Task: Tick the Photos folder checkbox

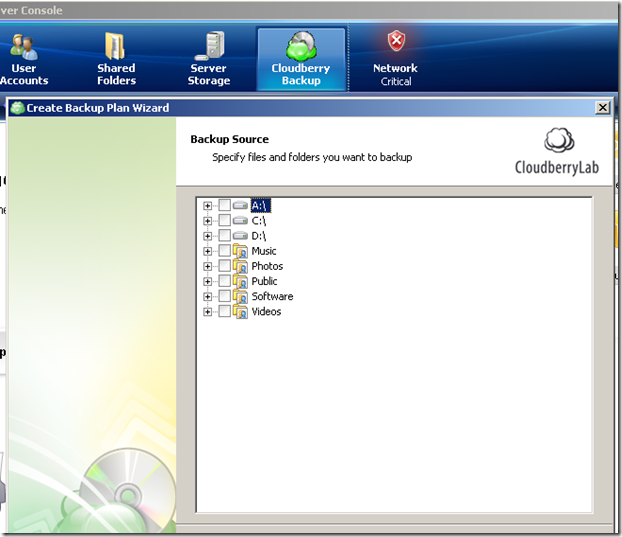Action: pos(225,266)
